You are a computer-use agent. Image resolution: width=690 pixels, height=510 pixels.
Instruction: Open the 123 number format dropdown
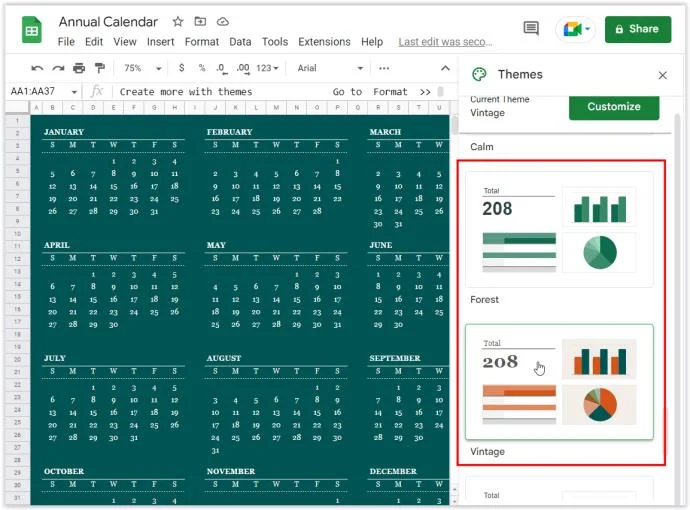[x=268, y=68]
